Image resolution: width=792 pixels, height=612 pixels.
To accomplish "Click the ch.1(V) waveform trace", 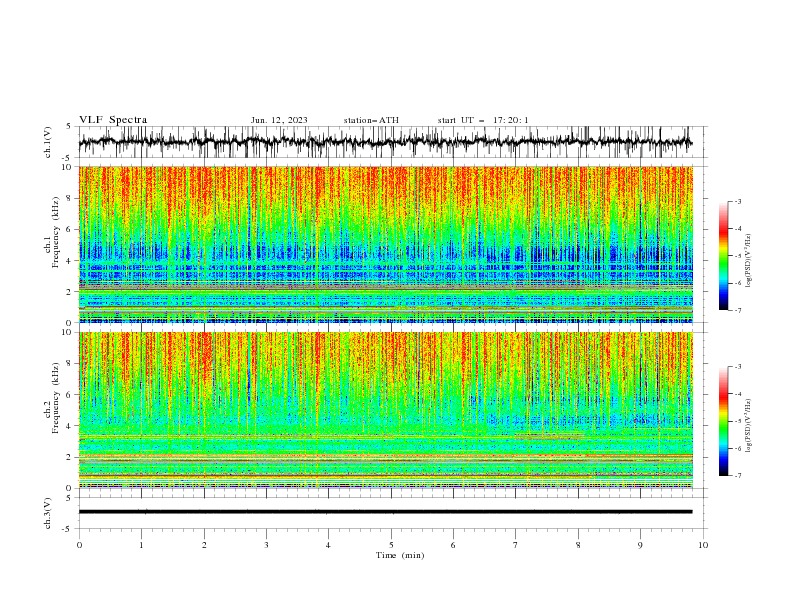I will click(x=386, y=142).
